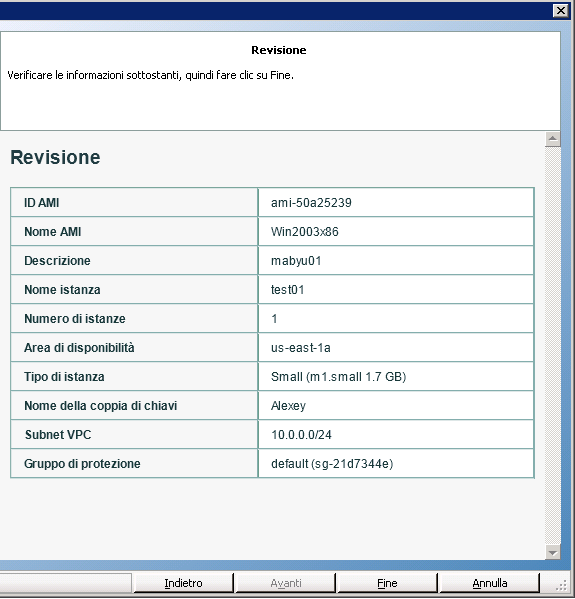Click the scrollbar down arrow

click(552, 552)
